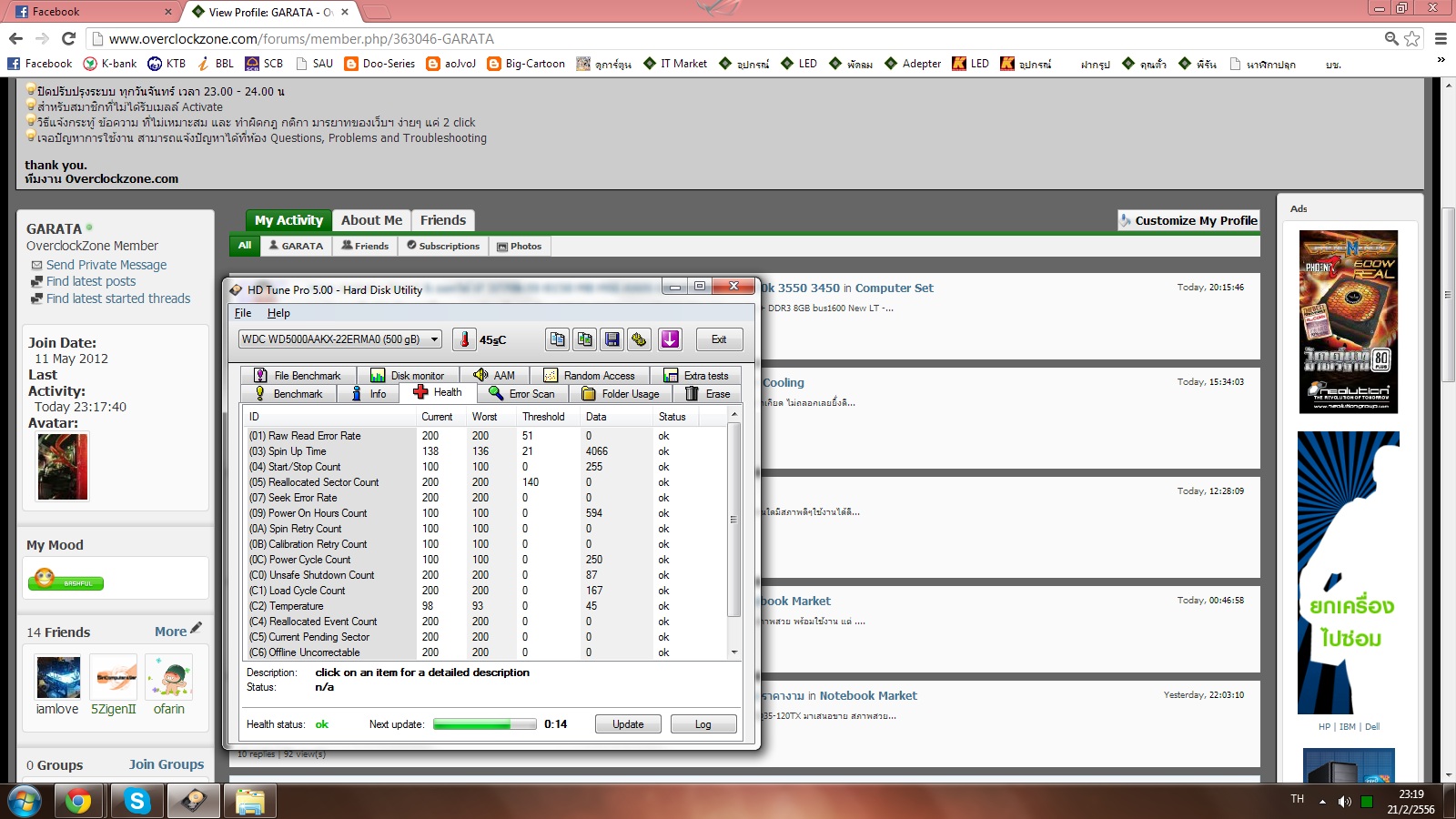Click the magnifier zoom icon in the address bar
Screen dimensions: 1456x819
[x=1391, y=38]
